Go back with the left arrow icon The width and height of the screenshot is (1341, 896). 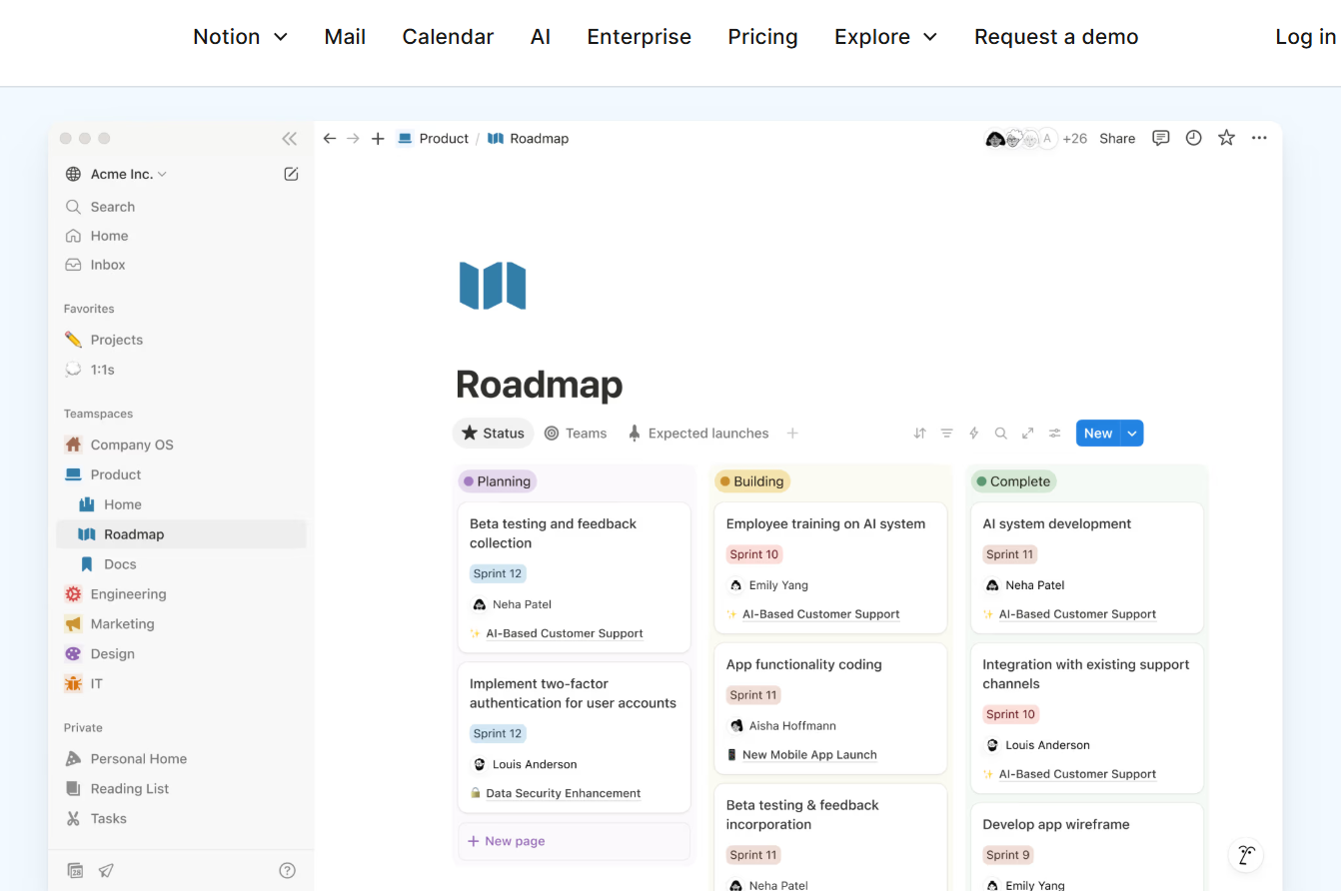330,139
